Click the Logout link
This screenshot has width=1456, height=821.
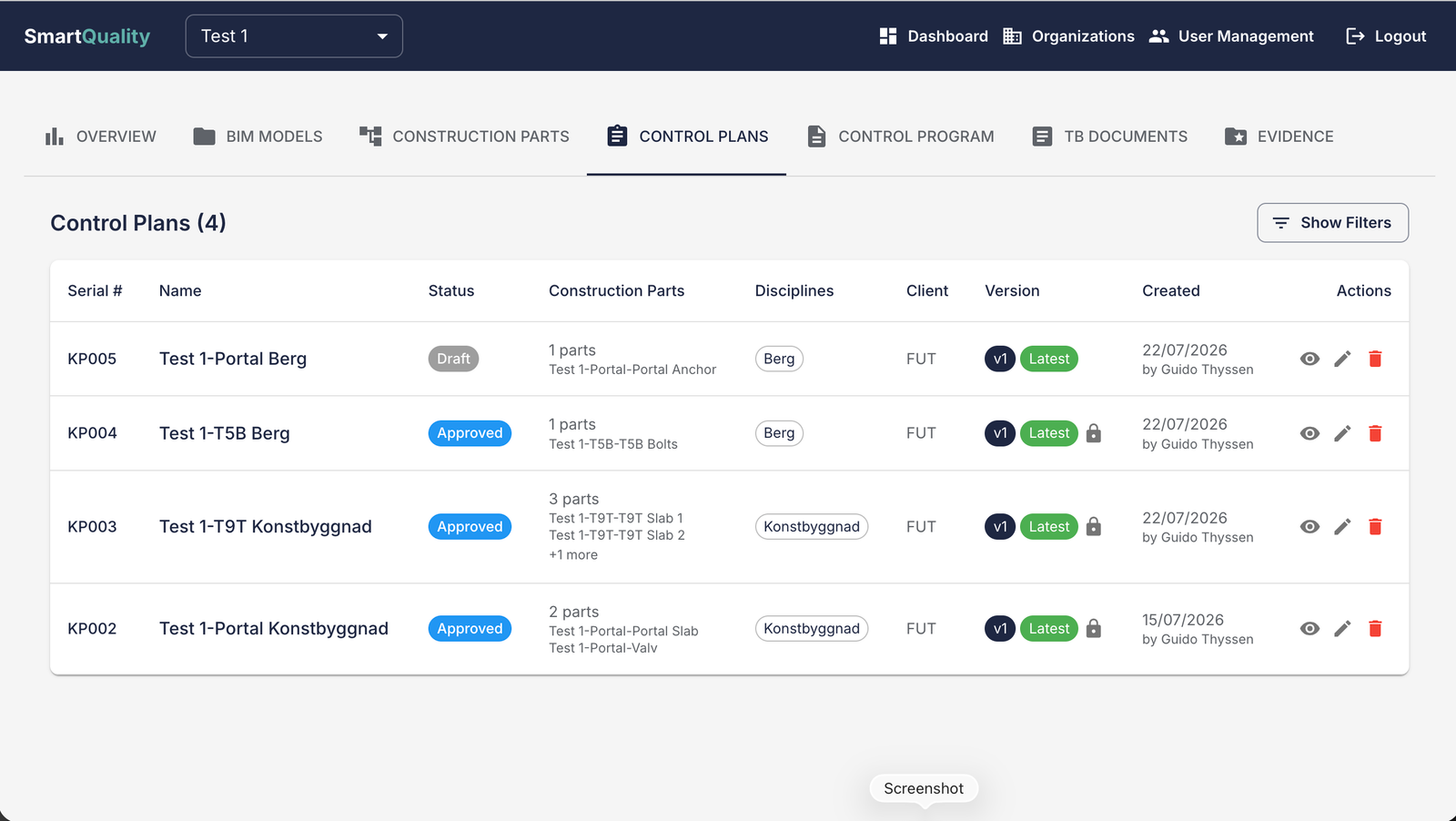point(1386,36)
